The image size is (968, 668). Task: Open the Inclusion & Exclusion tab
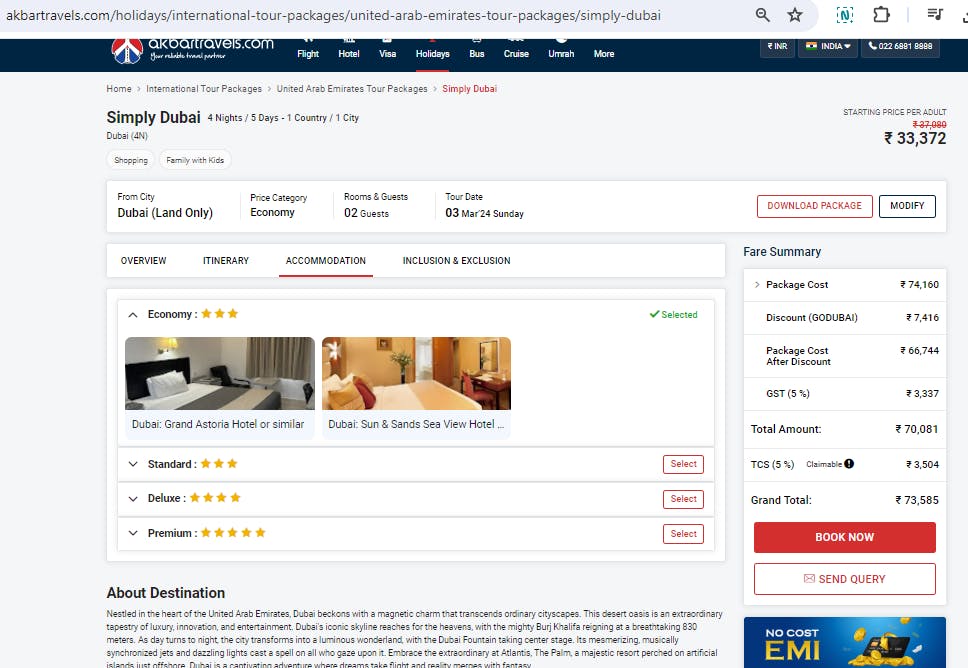pos(457,261)
